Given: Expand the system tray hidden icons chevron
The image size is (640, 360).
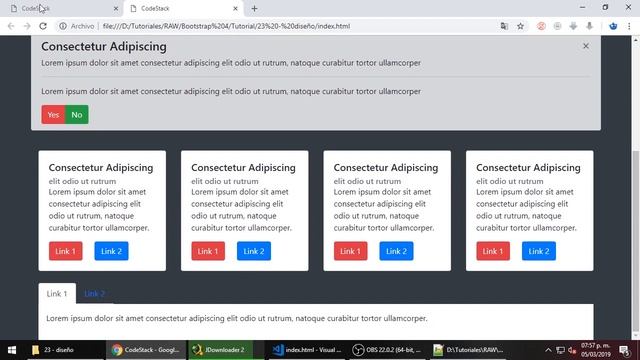Looking at the screenshot, I should [x=548, y=350].
